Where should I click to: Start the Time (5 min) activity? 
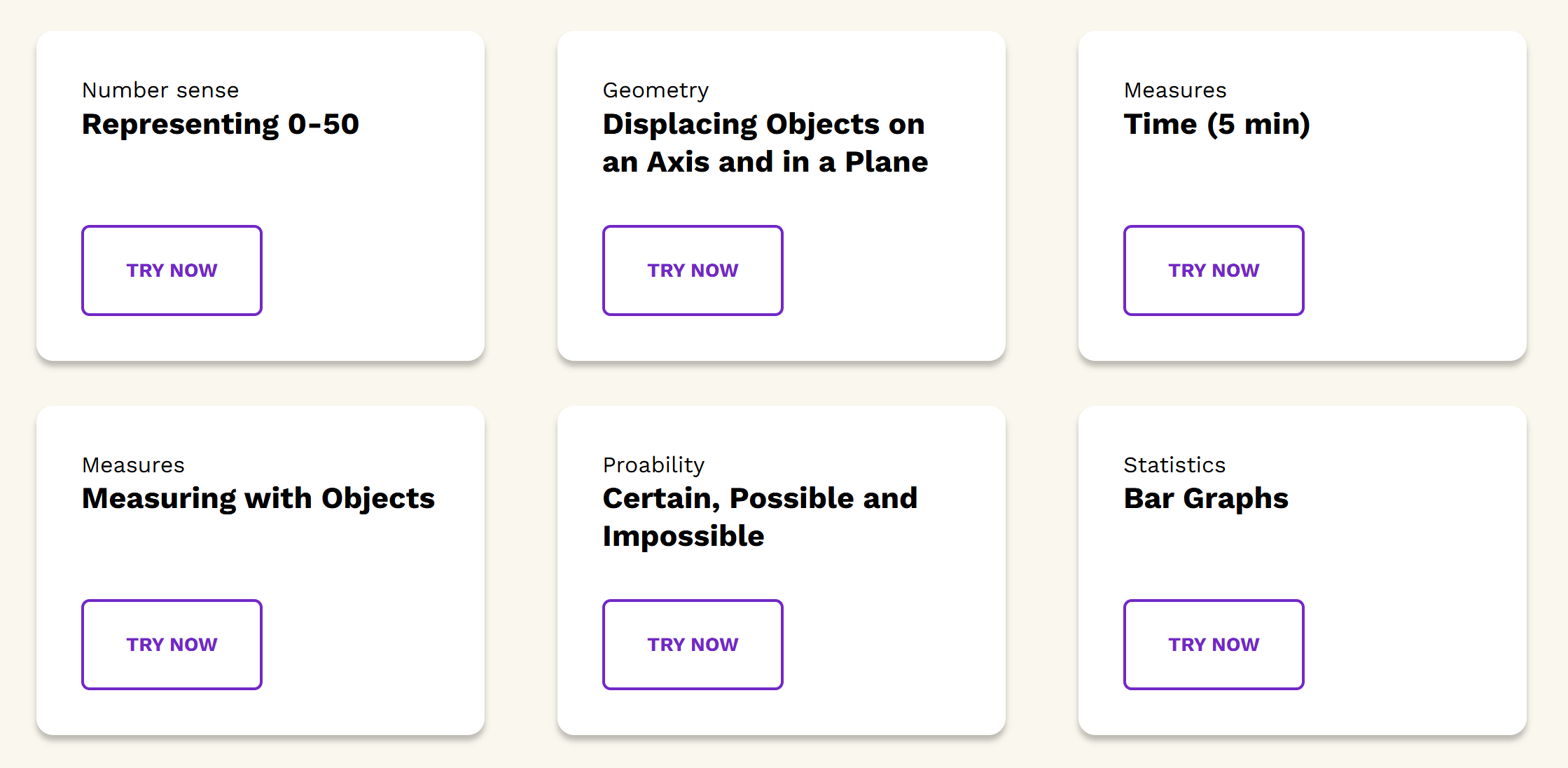pyautogui.click(x=1214, y=270)
